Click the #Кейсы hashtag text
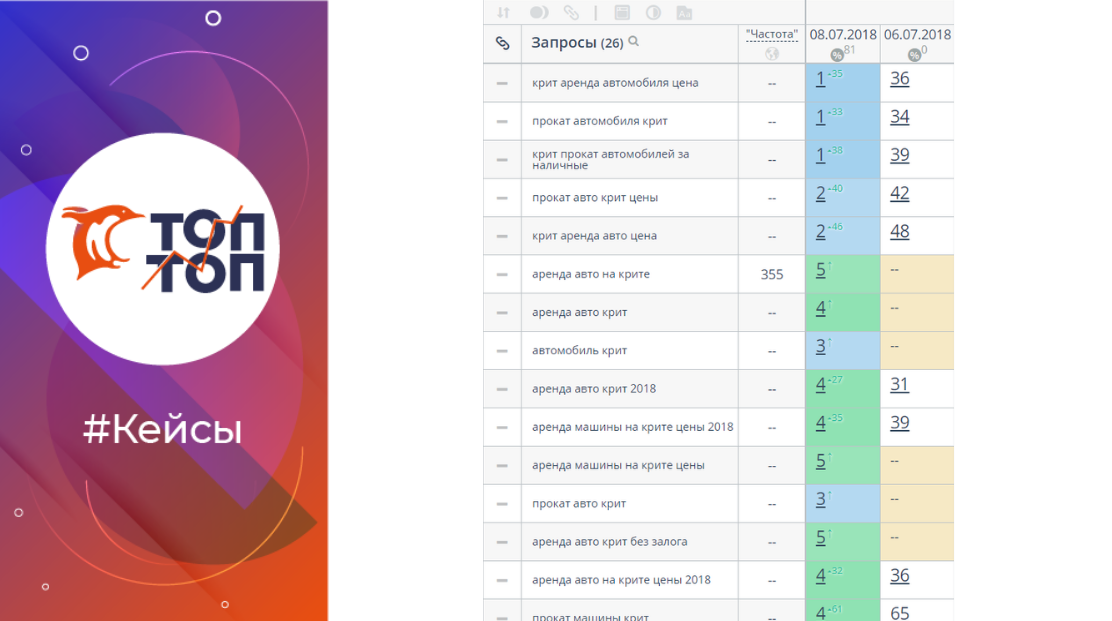The width and height of the screenshot is (1112, 621). pyautogui.click(x=162, y=430)
